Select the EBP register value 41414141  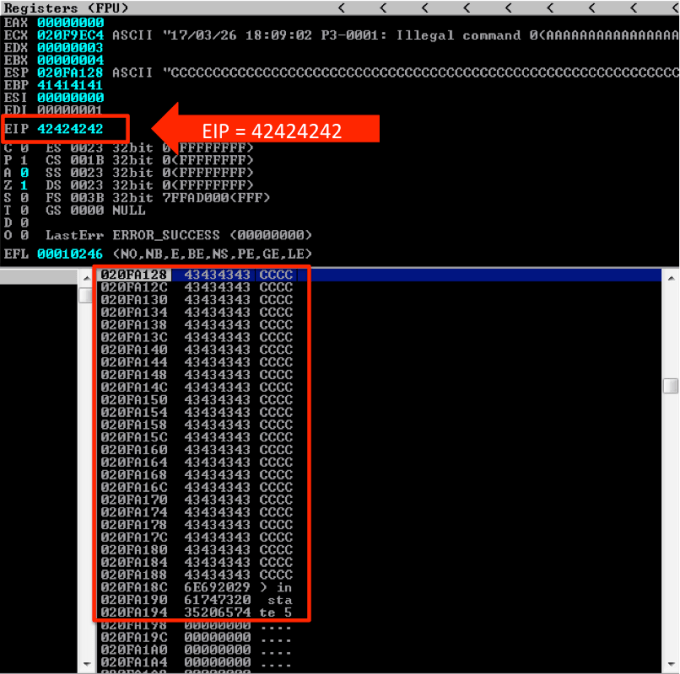click(x=69, y=86)
